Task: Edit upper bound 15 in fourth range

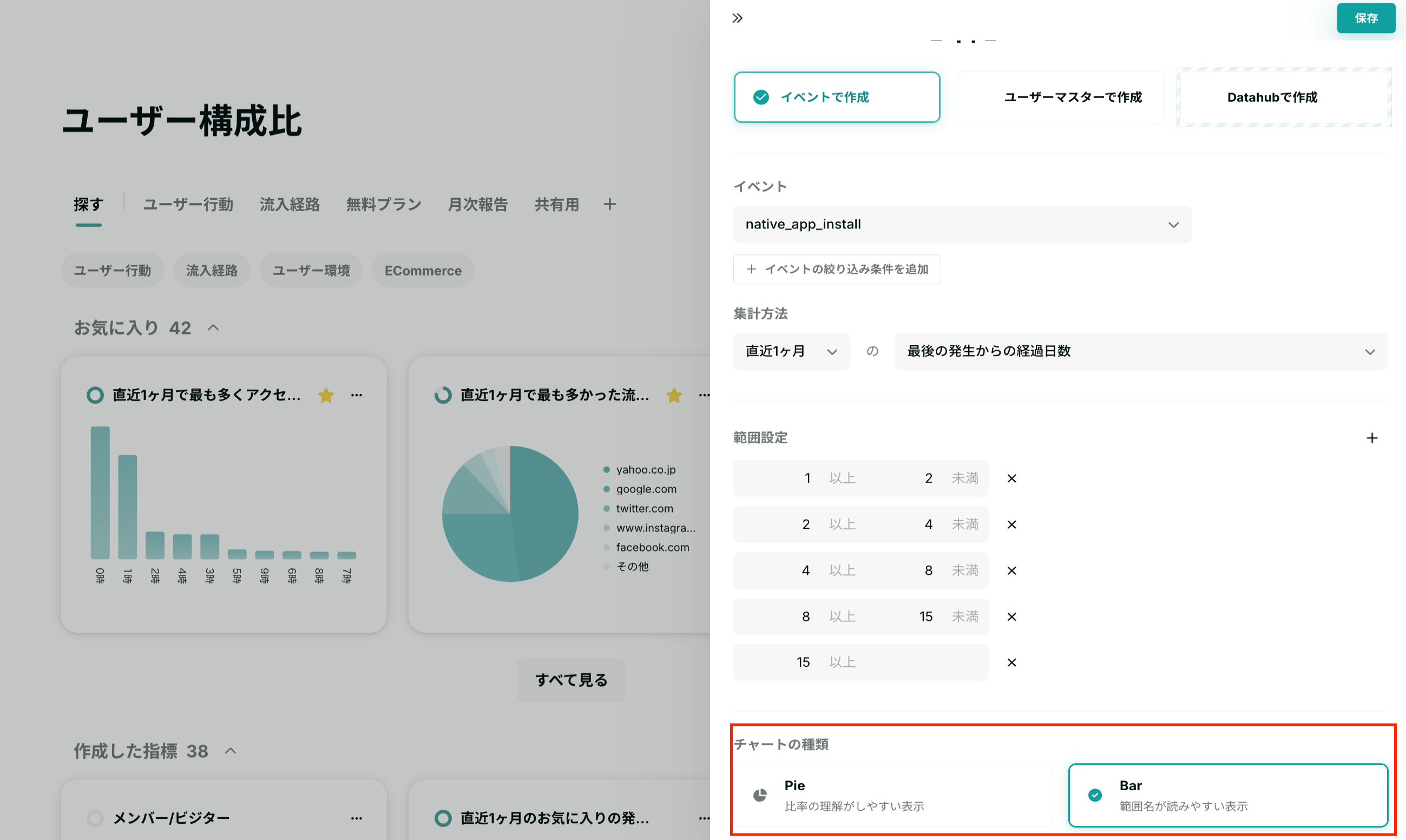Action: (x=925, y=616)
